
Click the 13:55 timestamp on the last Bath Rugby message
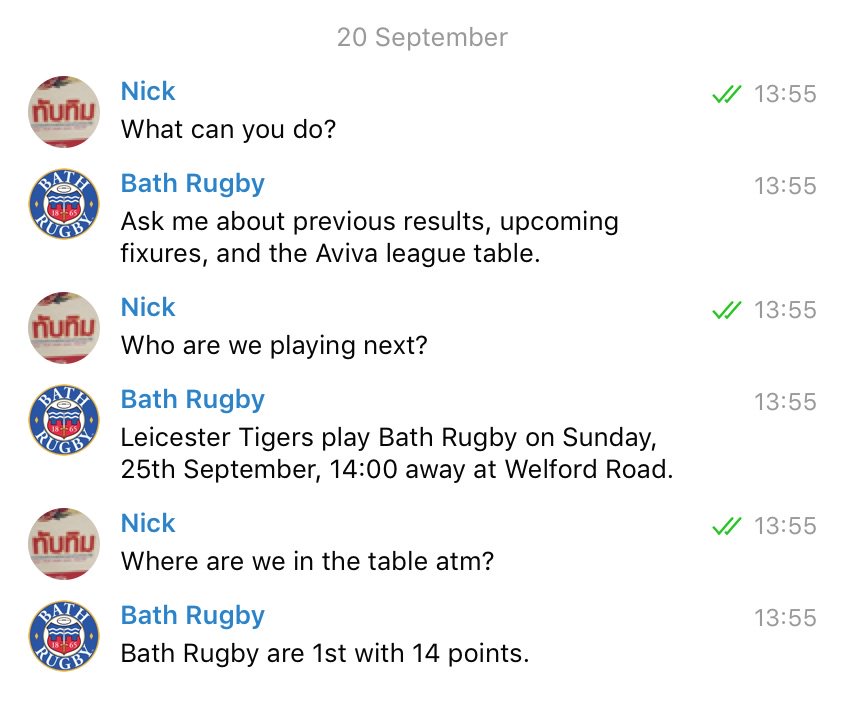(785, 618)
